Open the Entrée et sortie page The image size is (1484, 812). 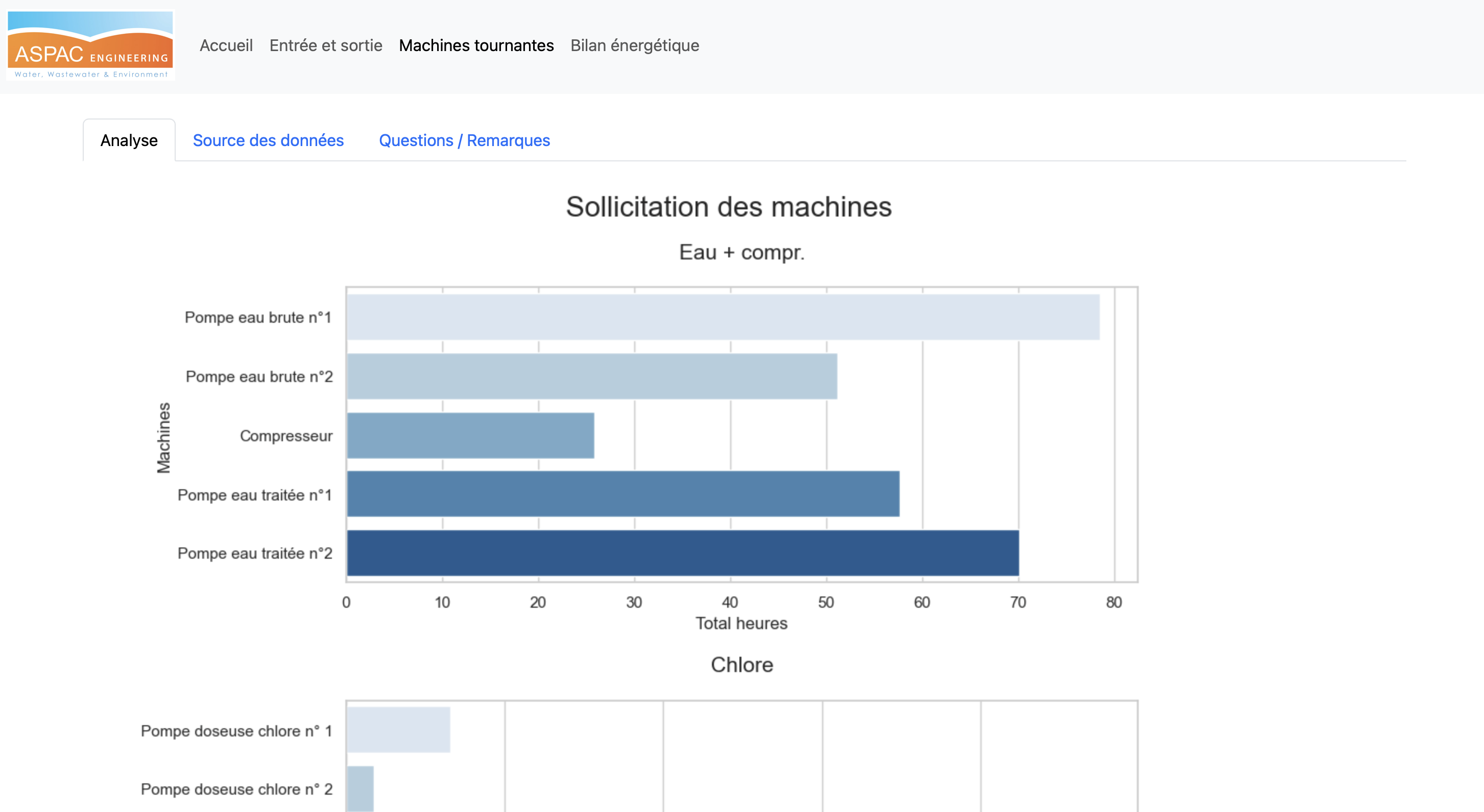click(325, 45)
